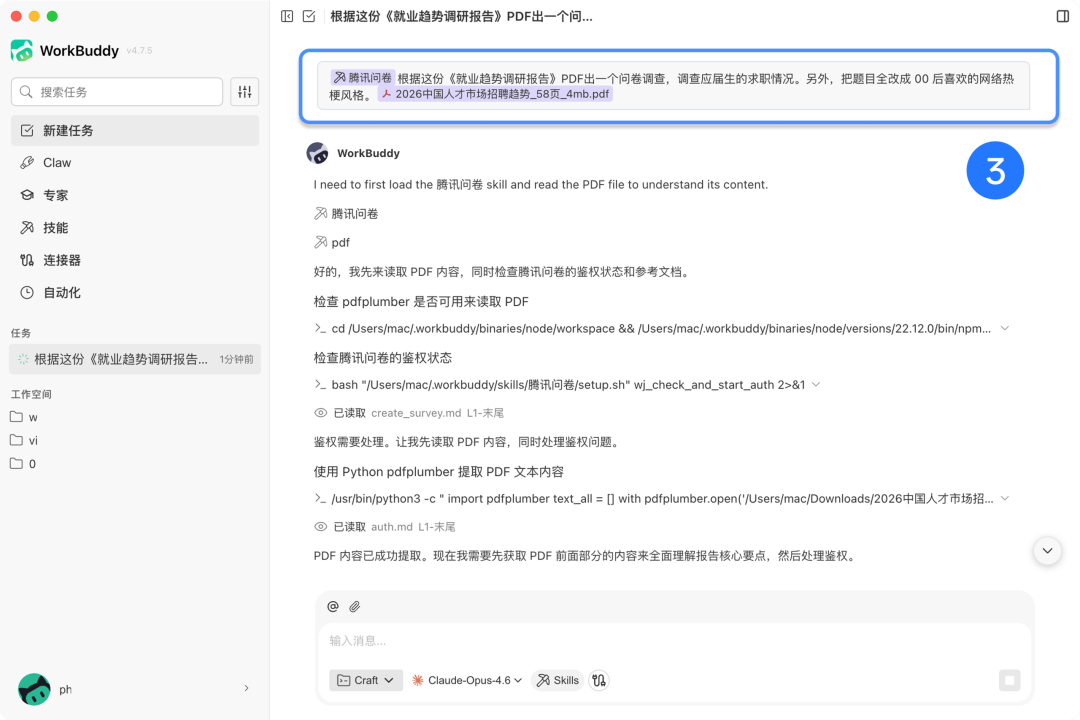Select the 根据这份《就业趋势调研报告 task
Image resolution: width=1080 pixels, height=720 pixels.
[x=135, y=359]
